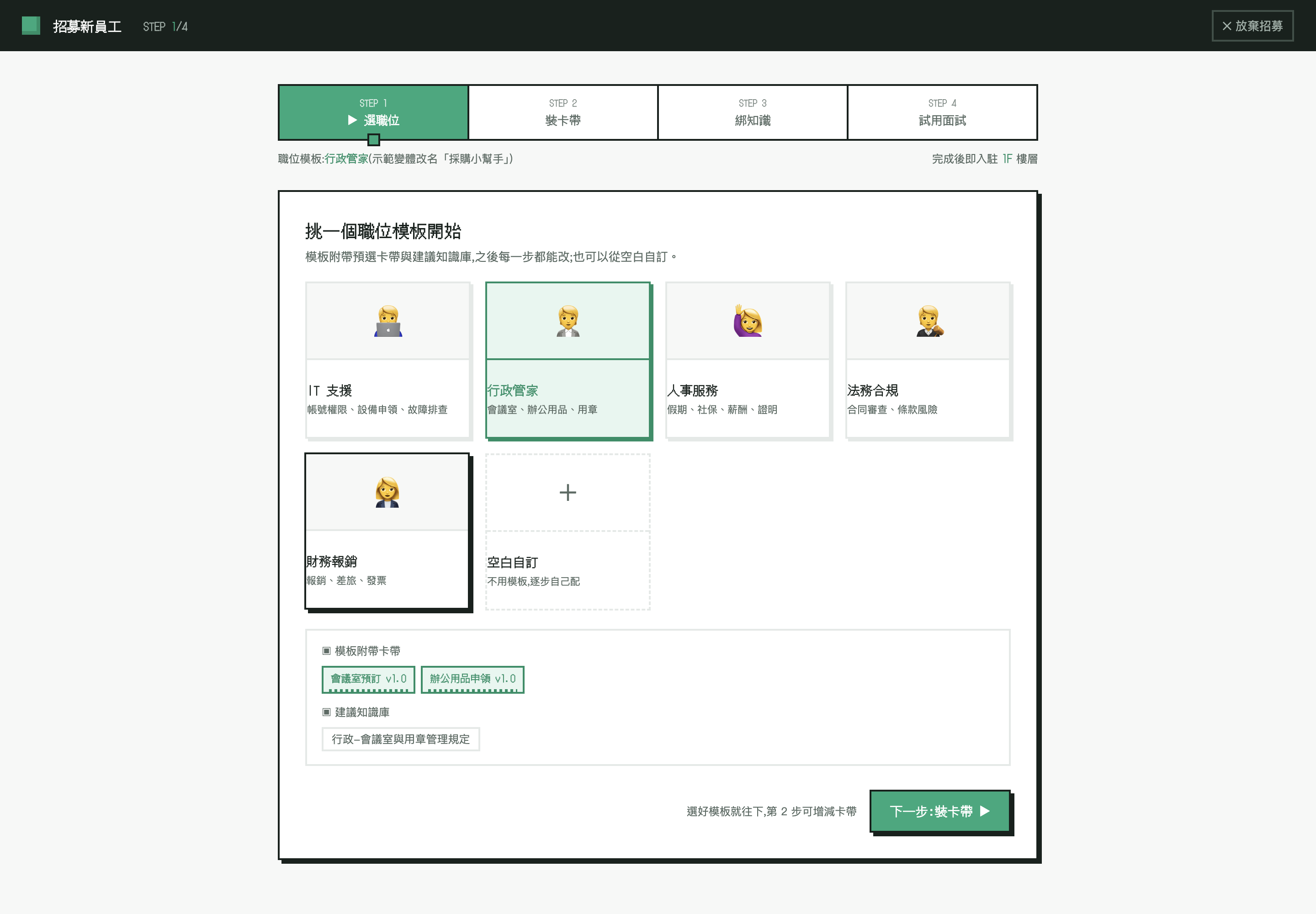Open STEP 1 選職位 tab

[x=373, y=112]
